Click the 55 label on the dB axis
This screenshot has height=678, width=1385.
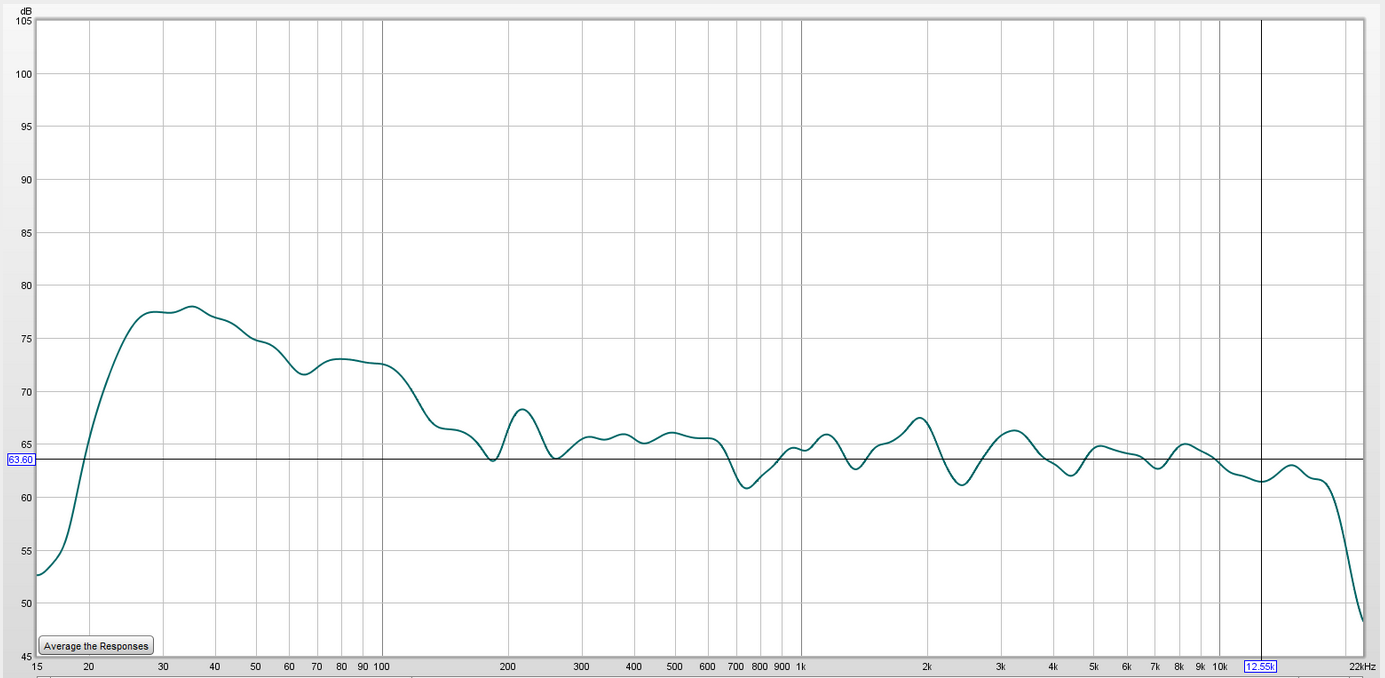[26, 551]
